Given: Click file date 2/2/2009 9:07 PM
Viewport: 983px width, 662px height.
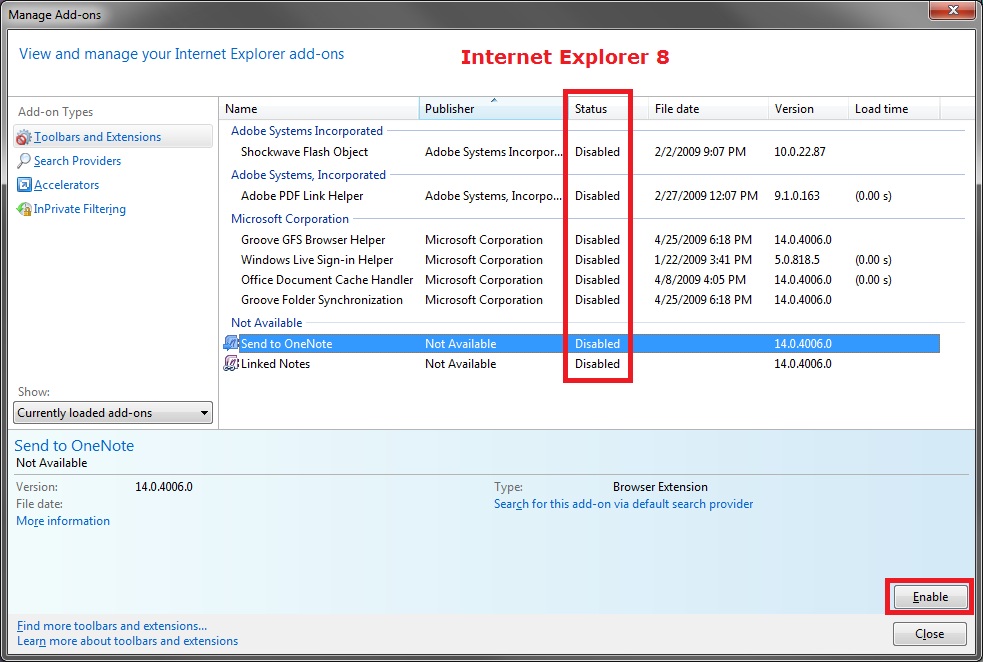Looking at the screenshot, I should (x=700, y=152).
